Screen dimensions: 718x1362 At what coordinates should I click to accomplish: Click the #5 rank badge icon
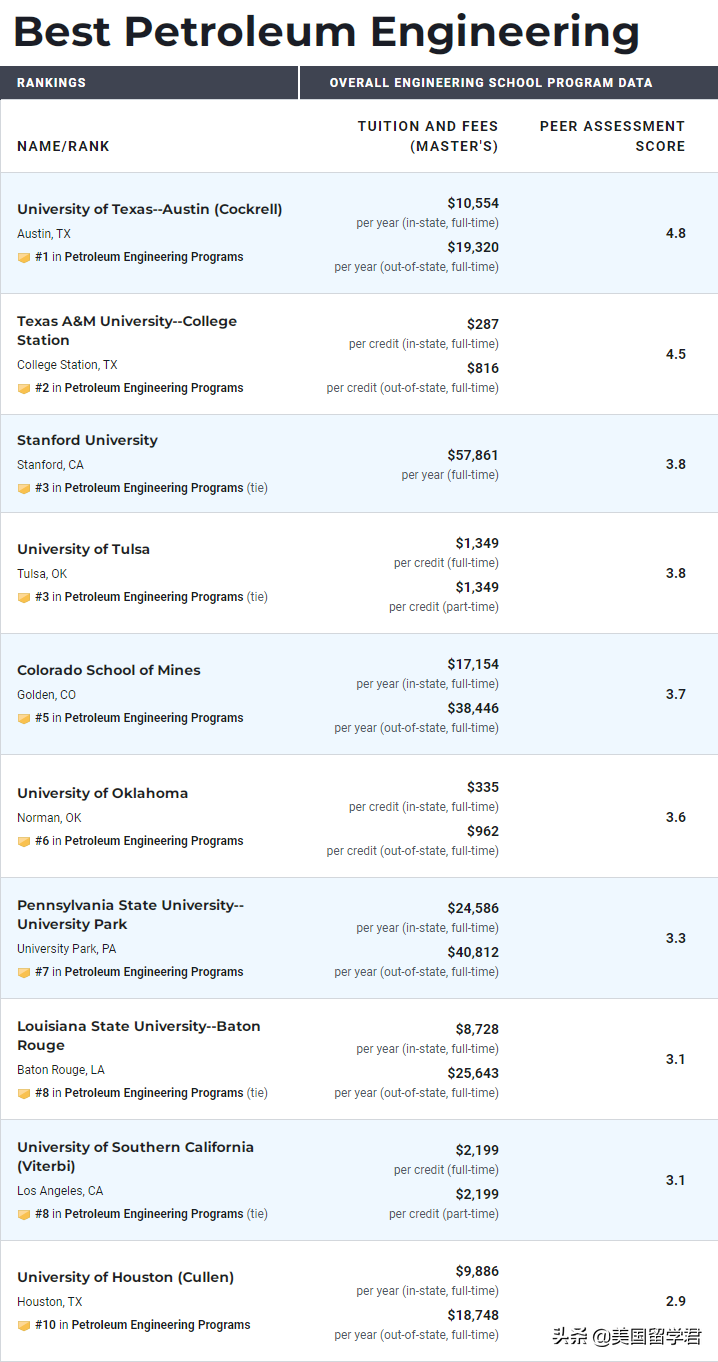[x=24, y=719]
